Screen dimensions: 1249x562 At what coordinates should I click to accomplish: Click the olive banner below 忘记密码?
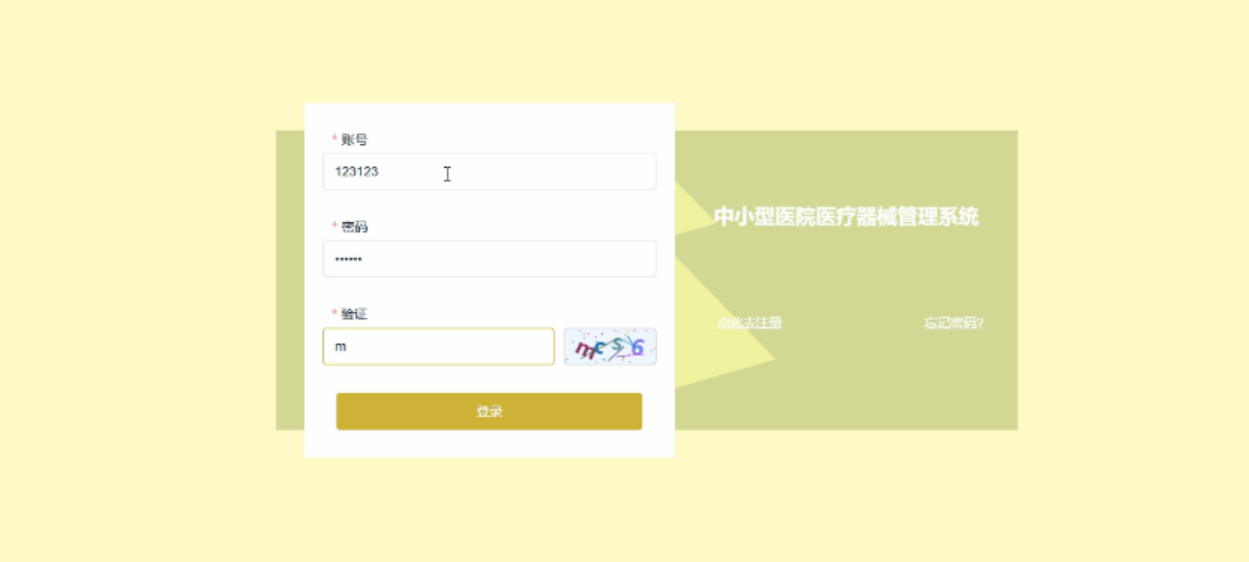(953, 385)
